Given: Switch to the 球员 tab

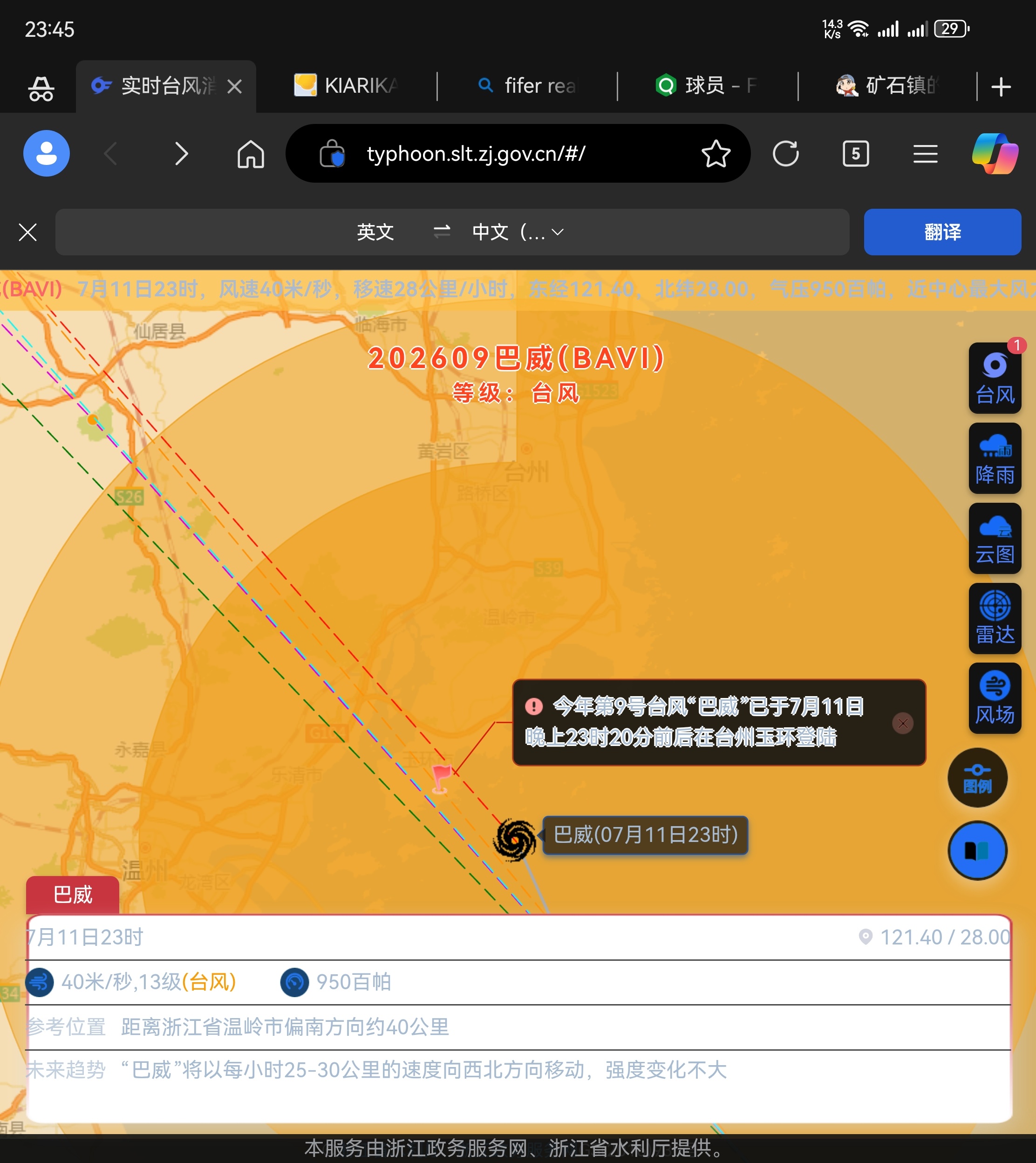Looking at the screenshot, I should pos(708,86).
